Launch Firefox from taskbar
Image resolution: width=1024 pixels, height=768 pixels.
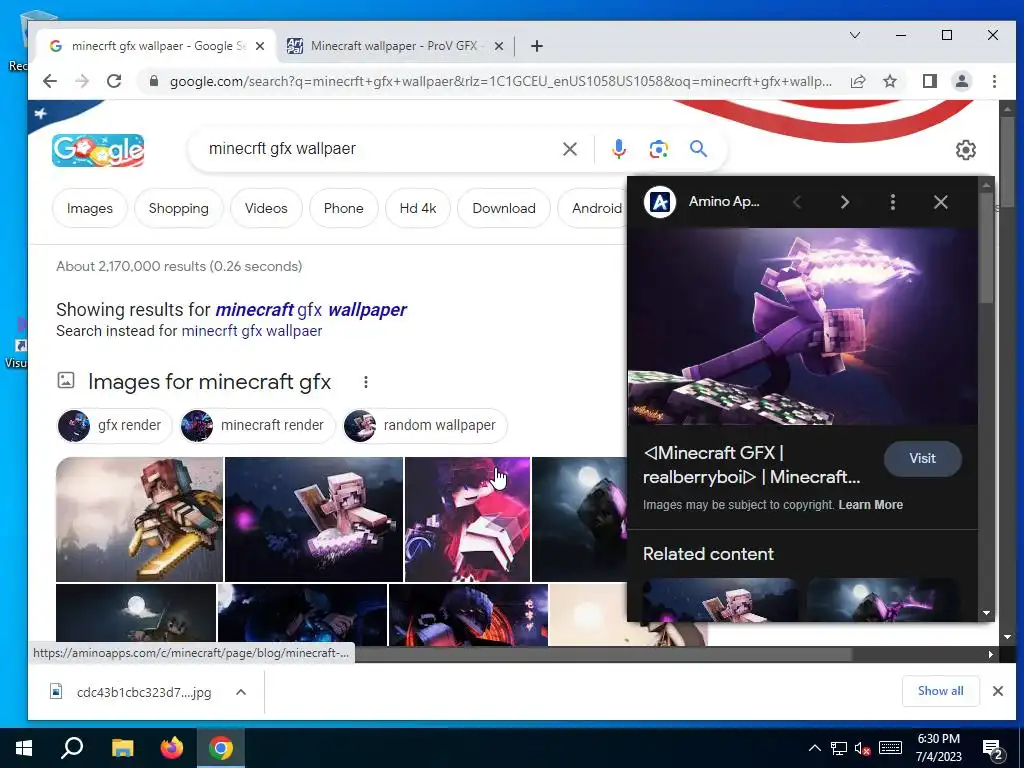pos(172,748)
